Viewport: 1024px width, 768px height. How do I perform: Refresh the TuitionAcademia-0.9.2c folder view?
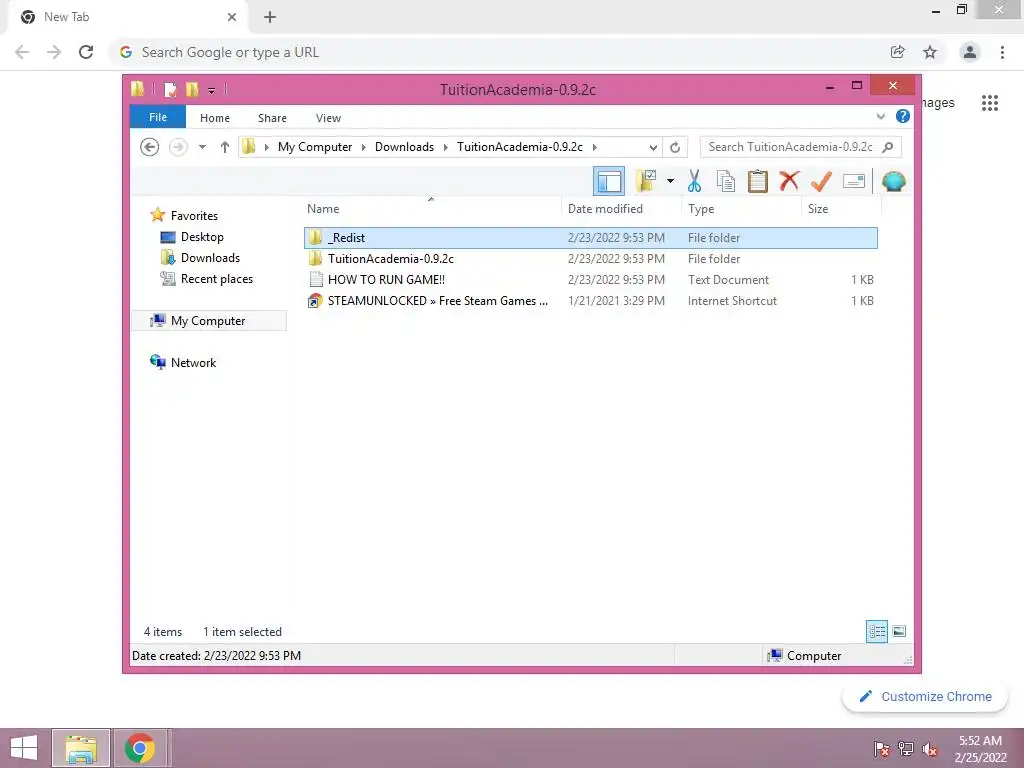pos(675,147)
